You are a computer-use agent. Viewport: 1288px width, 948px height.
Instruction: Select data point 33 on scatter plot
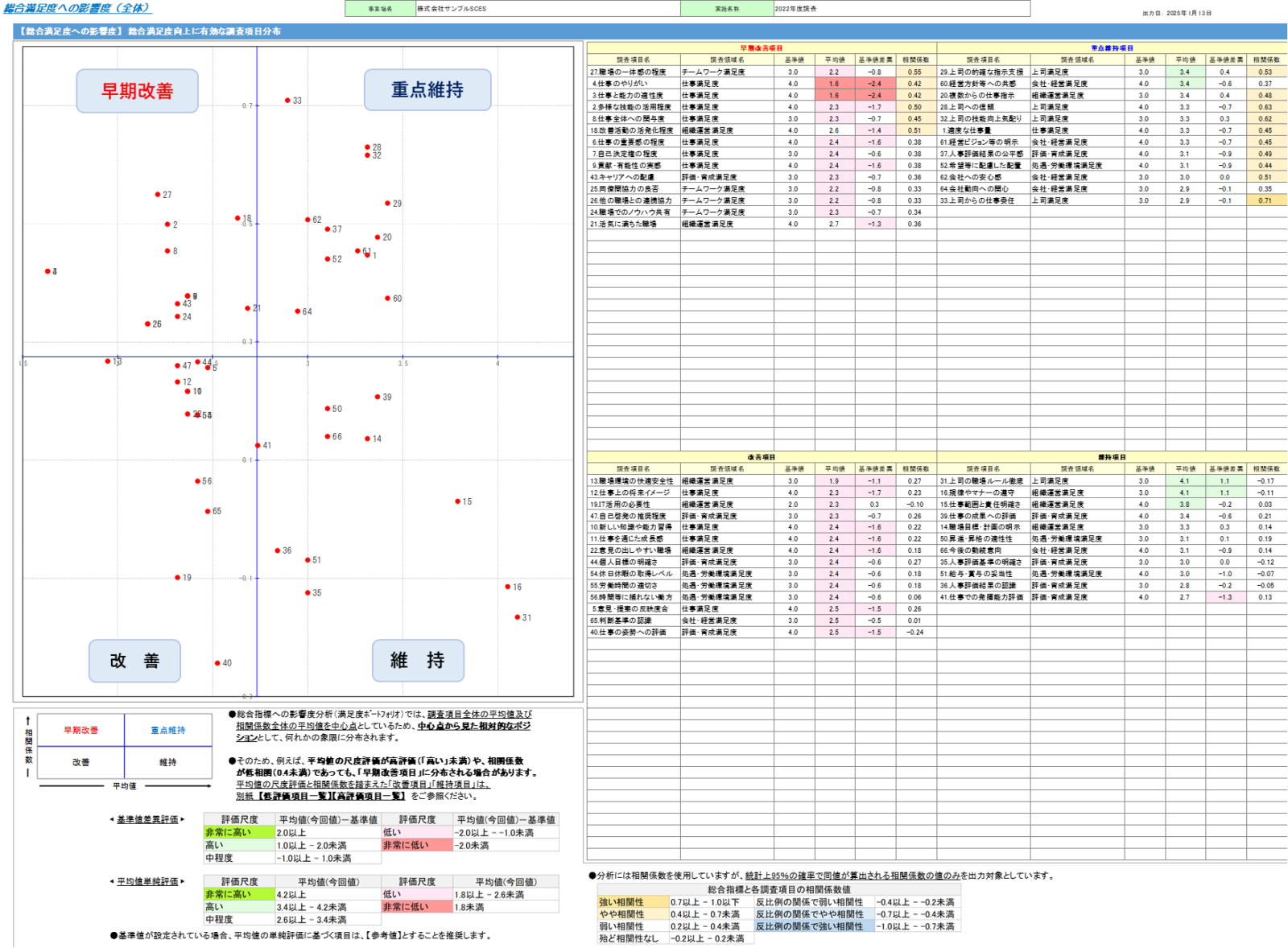coord(287,101)
